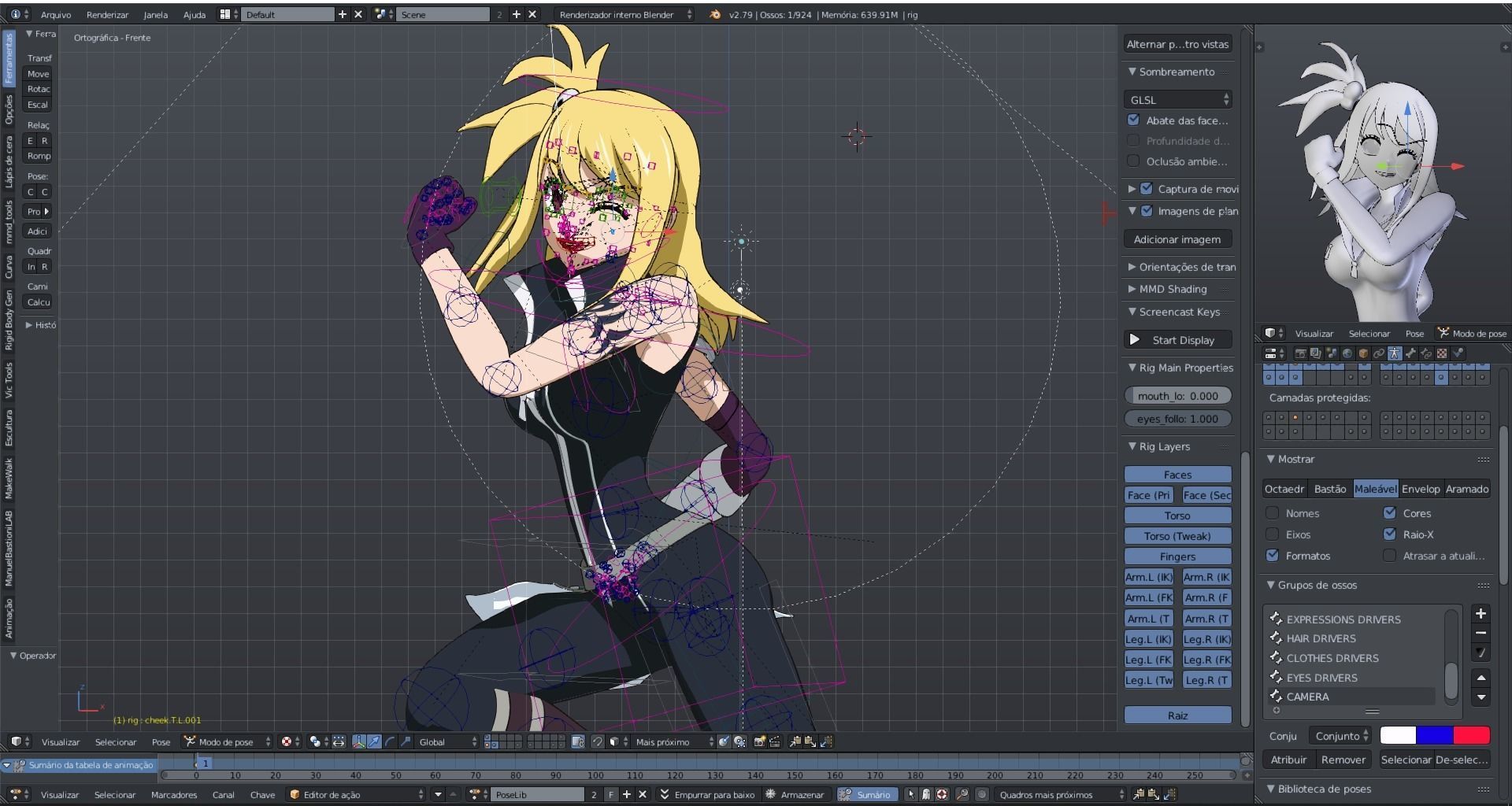Enable the Eixos display checkbox
Viewport: 1512px width, 806px height.
[1272, 534]
